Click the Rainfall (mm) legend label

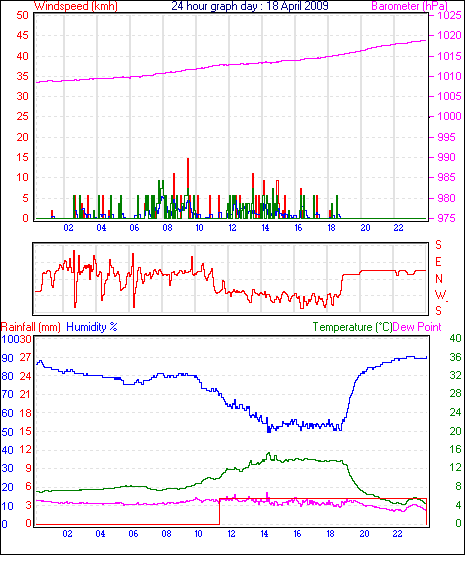[x=30, y=327]
